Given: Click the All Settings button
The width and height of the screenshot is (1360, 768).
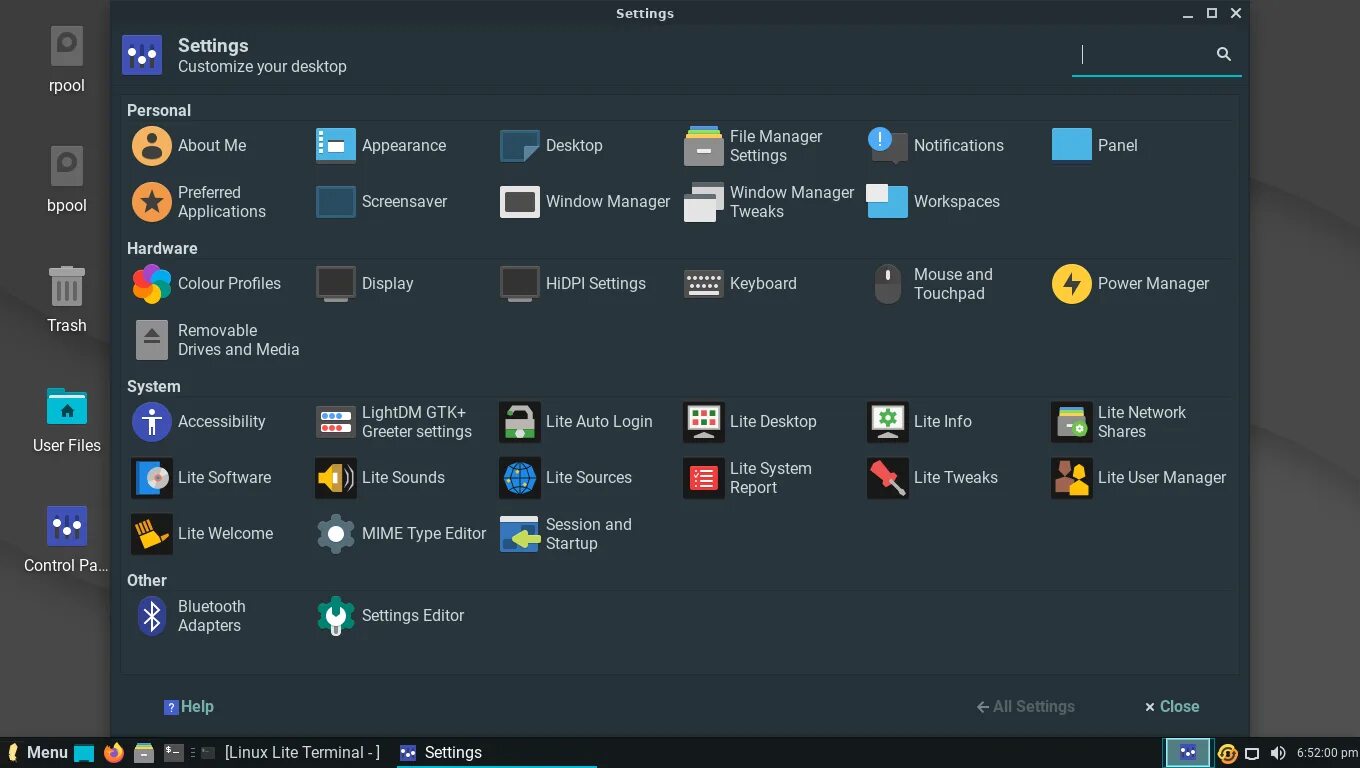Looking at the screenshot, I should [x=1026, y=707].
